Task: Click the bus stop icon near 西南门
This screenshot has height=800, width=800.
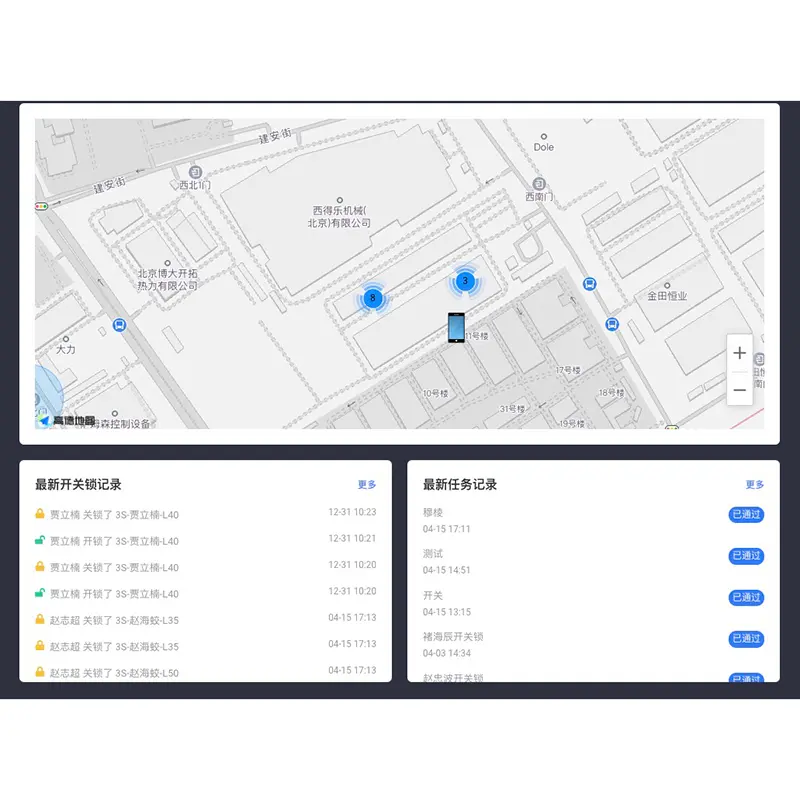Action: (590, 285)
